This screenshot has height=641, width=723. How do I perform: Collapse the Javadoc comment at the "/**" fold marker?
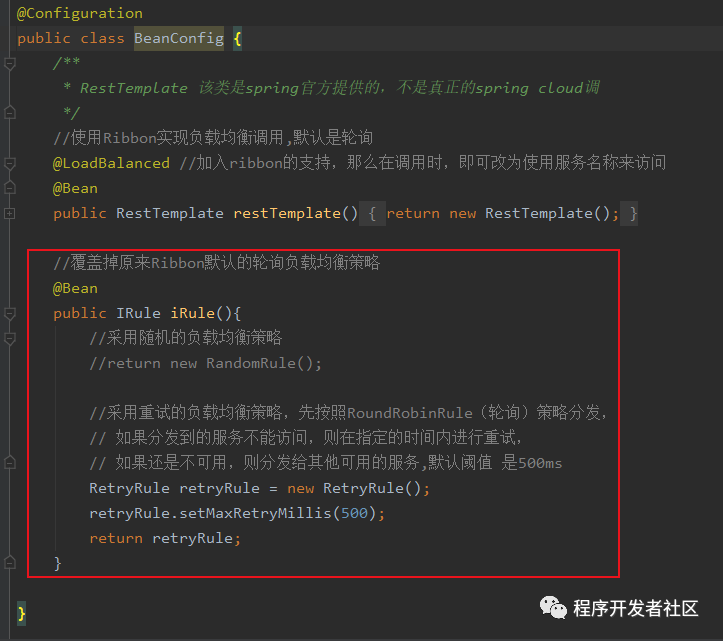click(10, 63)
